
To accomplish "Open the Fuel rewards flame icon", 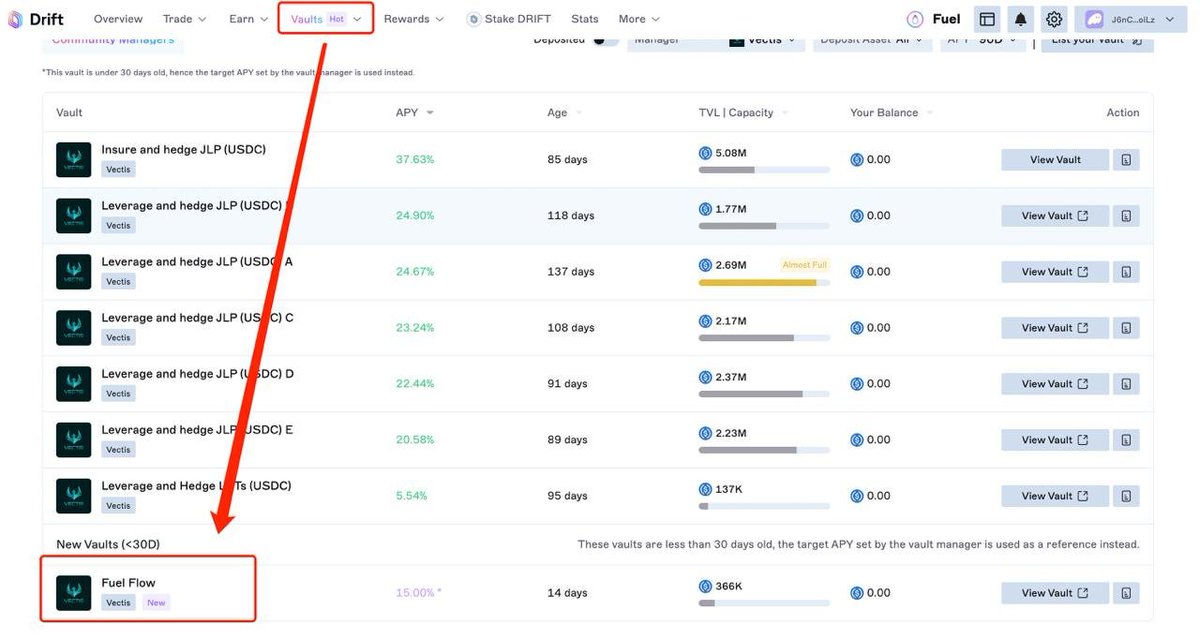I will [914, 18].
